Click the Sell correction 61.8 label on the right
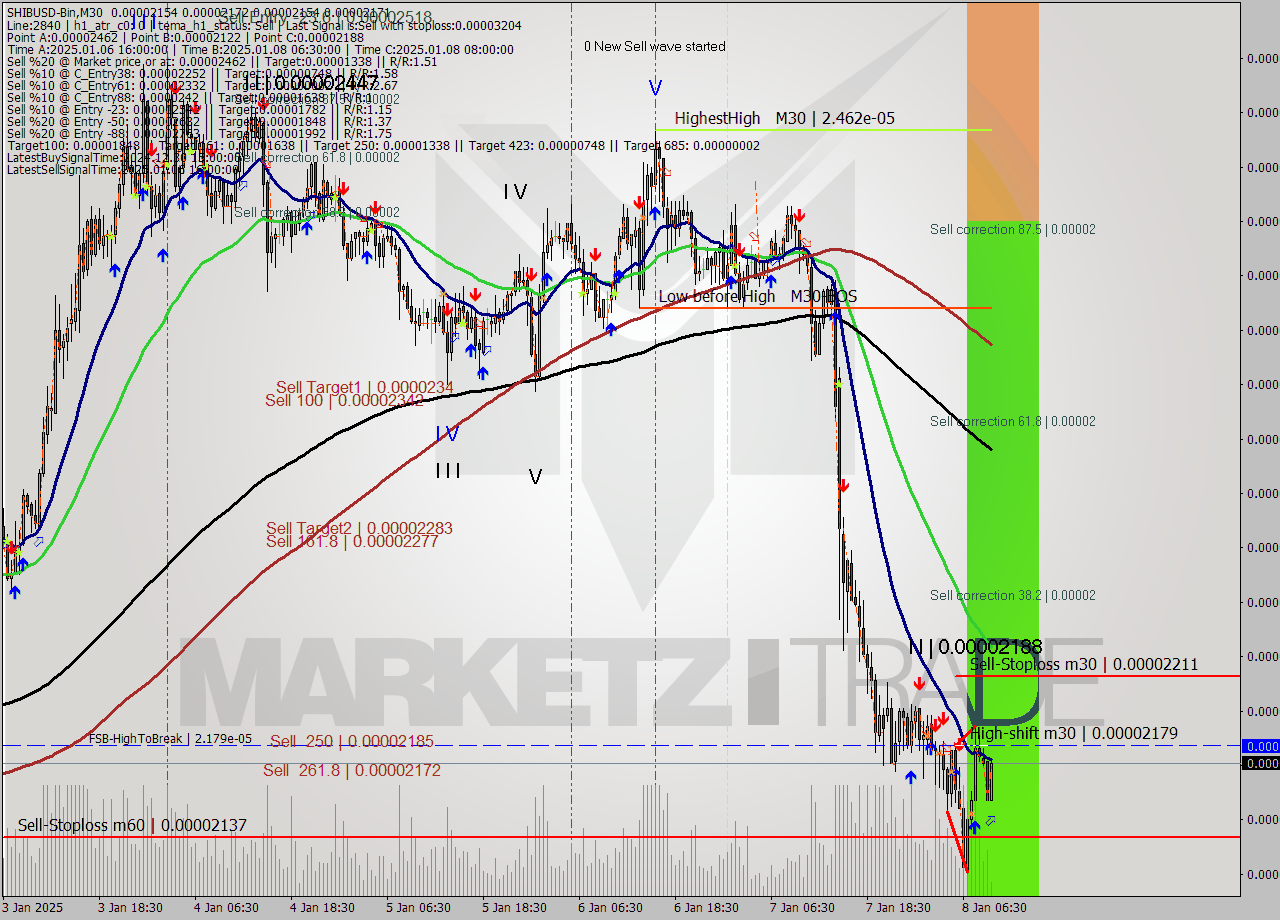Screen dimensions: 1280x920 tap(1013, 421)
